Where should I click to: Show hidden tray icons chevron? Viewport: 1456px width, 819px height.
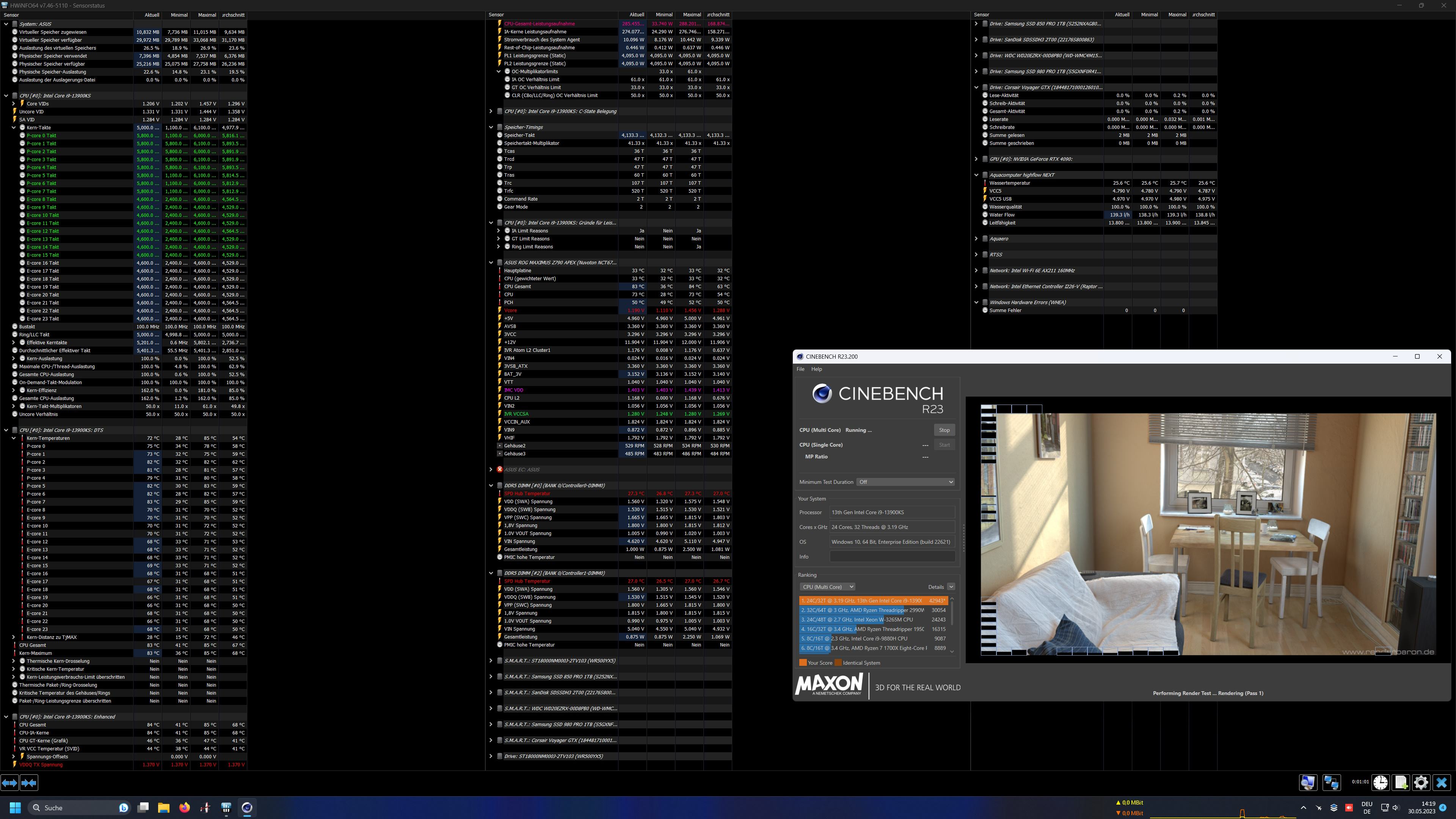[1304, 807]
